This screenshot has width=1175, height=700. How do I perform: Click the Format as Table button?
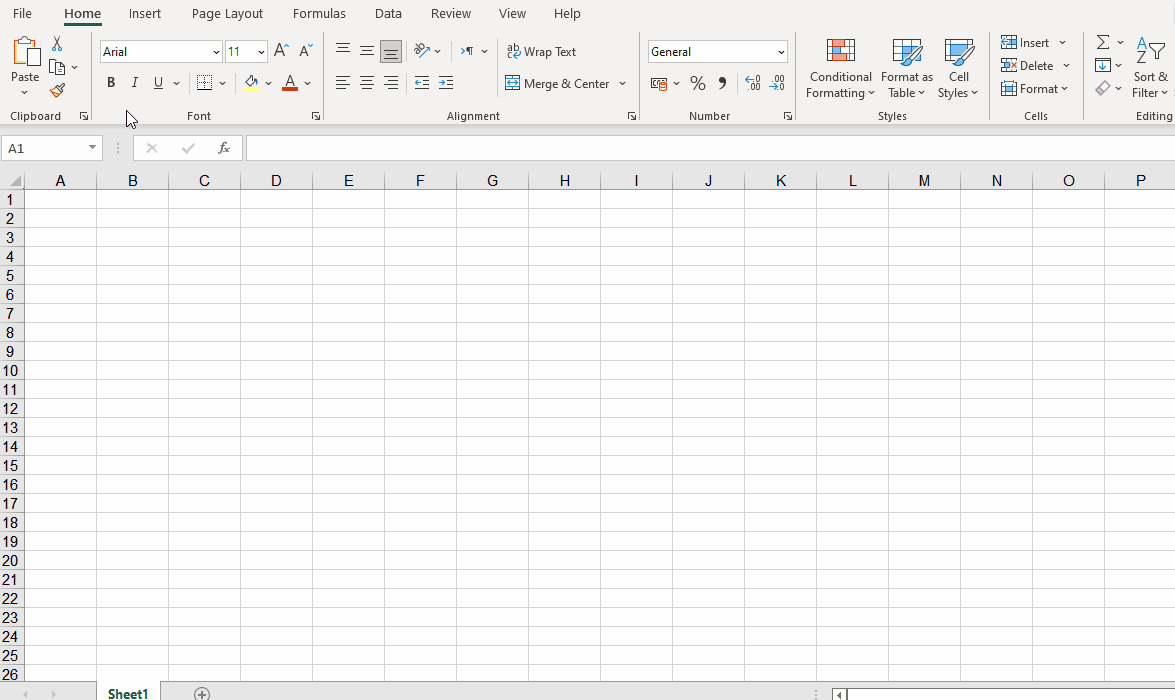[906, 68]
